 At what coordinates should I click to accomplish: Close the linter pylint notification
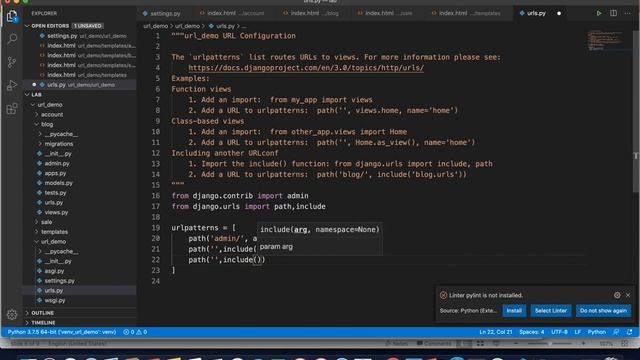click(x=628, y=295)
